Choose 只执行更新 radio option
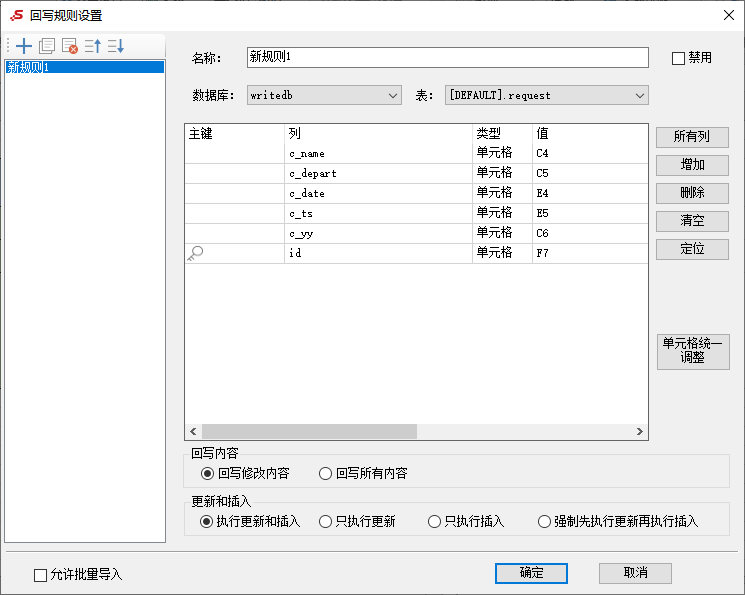This screenshot has height=595, width=745. pos(325,522)
